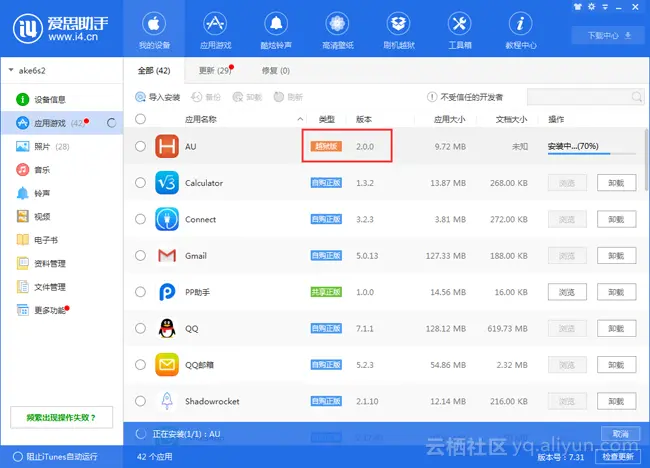Toggle the select-all header circle

point(141,119)
